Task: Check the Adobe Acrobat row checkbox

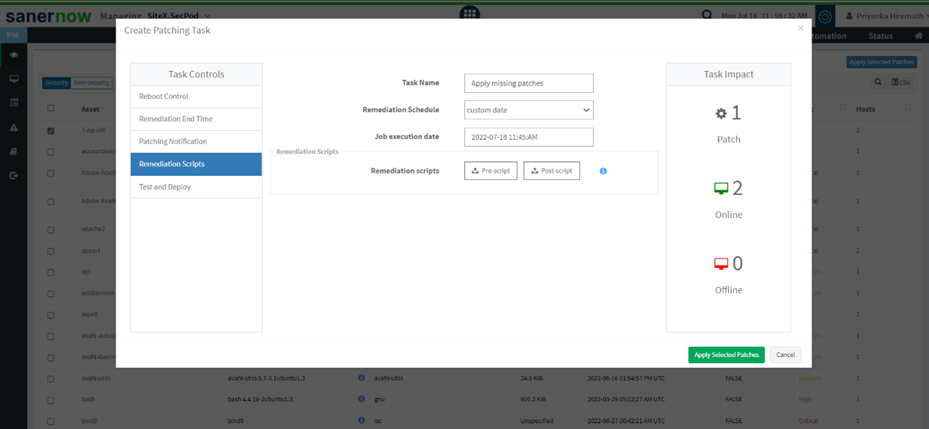Action: coord(50,174)
